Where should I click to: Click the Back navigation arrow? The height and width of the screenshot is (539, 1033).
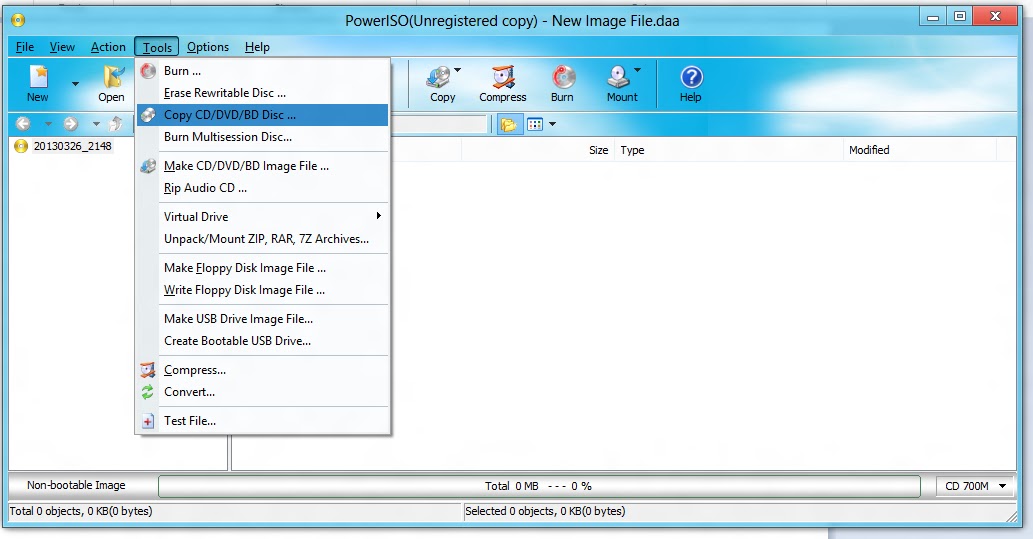click(x=23, y=124)
